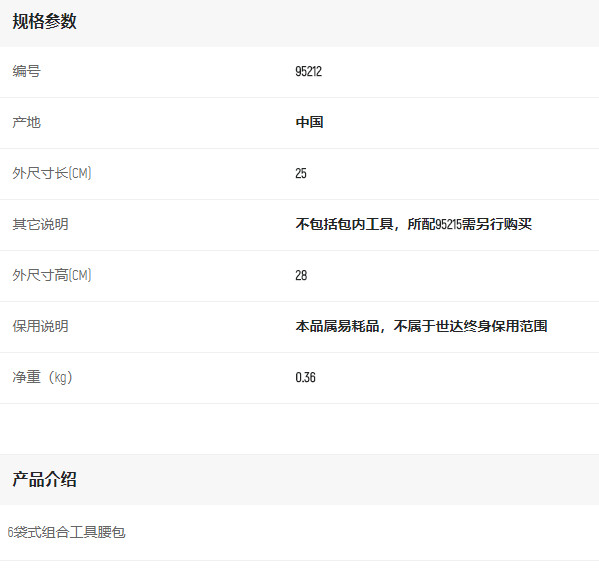Click the origin value 中国
This screenshot has width=599, height=568.
[309, 122]
